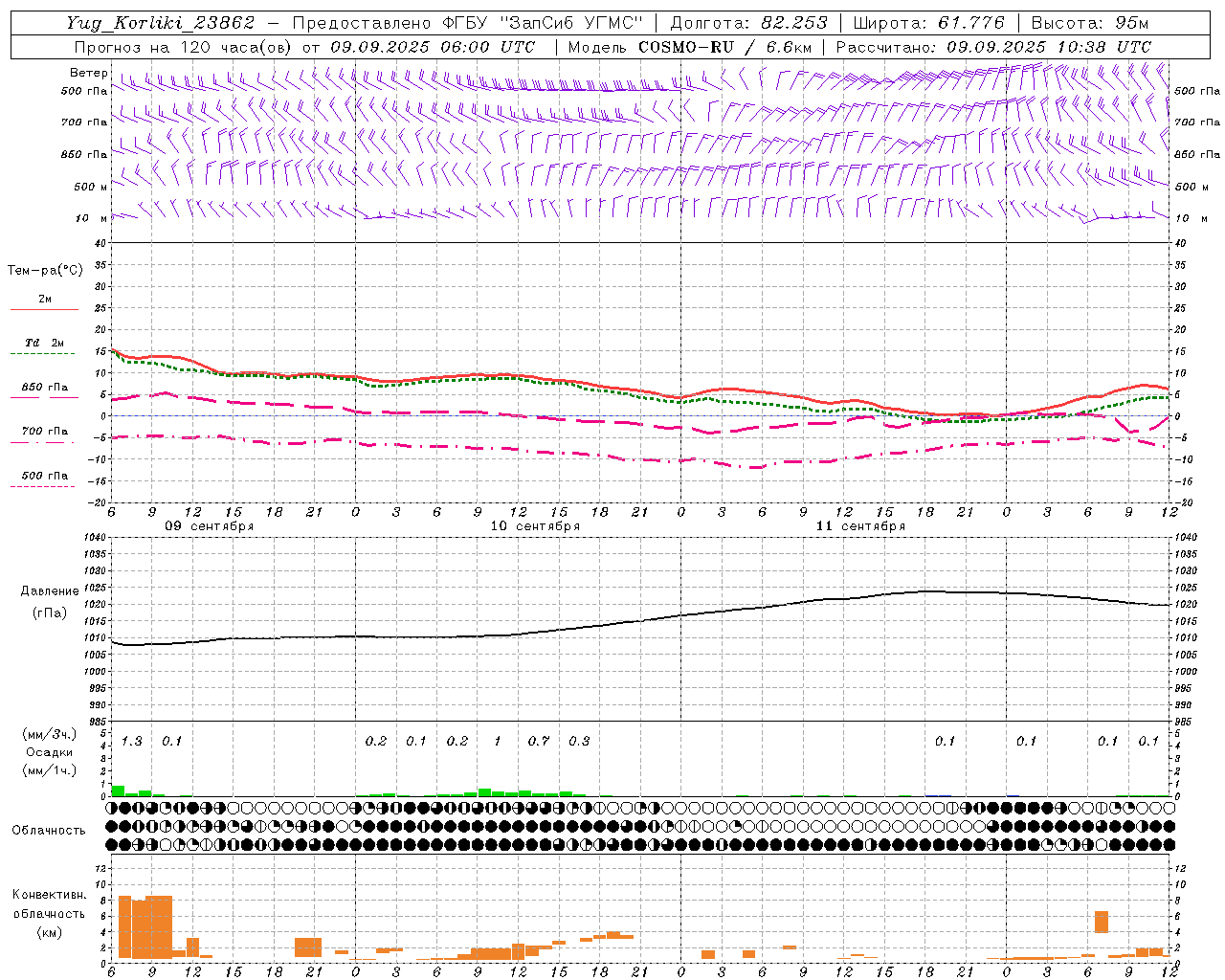Click 'Модель COSMO-RU / 6.6км' label

point(690,47)
